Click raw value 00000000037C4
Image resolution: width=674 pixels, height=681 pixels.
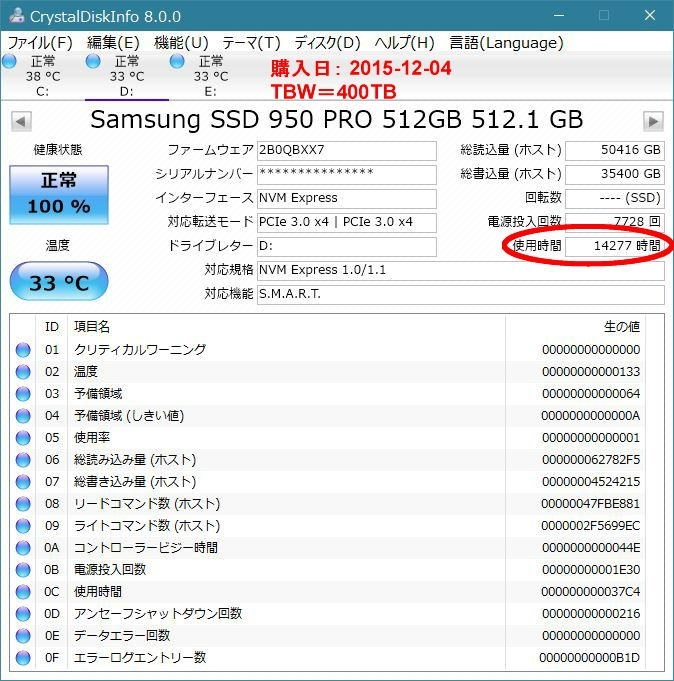coord(591,592)
